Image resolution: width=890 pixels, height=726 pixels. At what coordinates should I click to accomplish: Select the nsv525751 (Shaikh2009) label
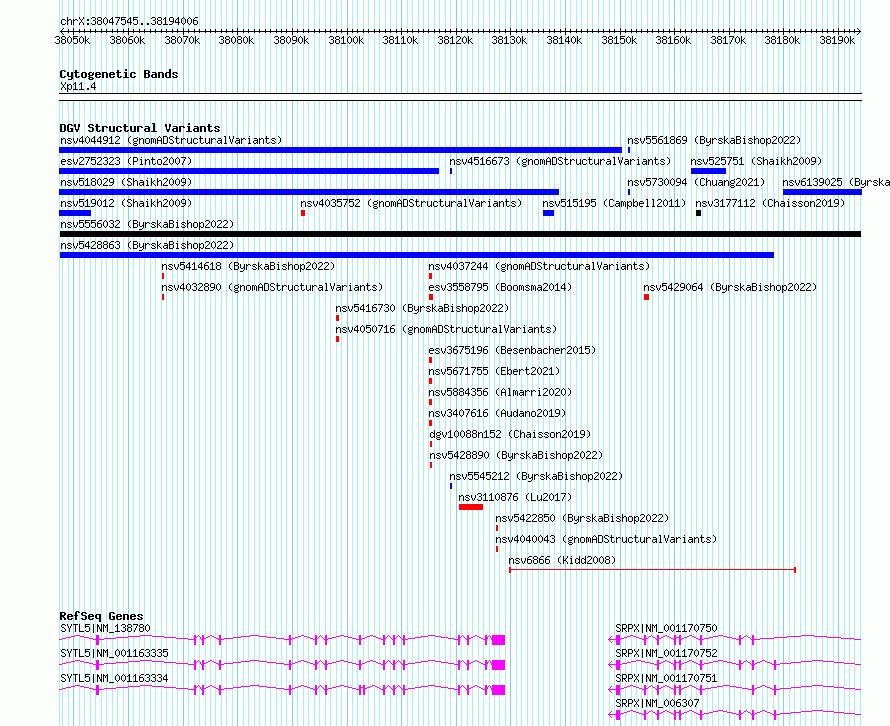click(x=756, y=161)
